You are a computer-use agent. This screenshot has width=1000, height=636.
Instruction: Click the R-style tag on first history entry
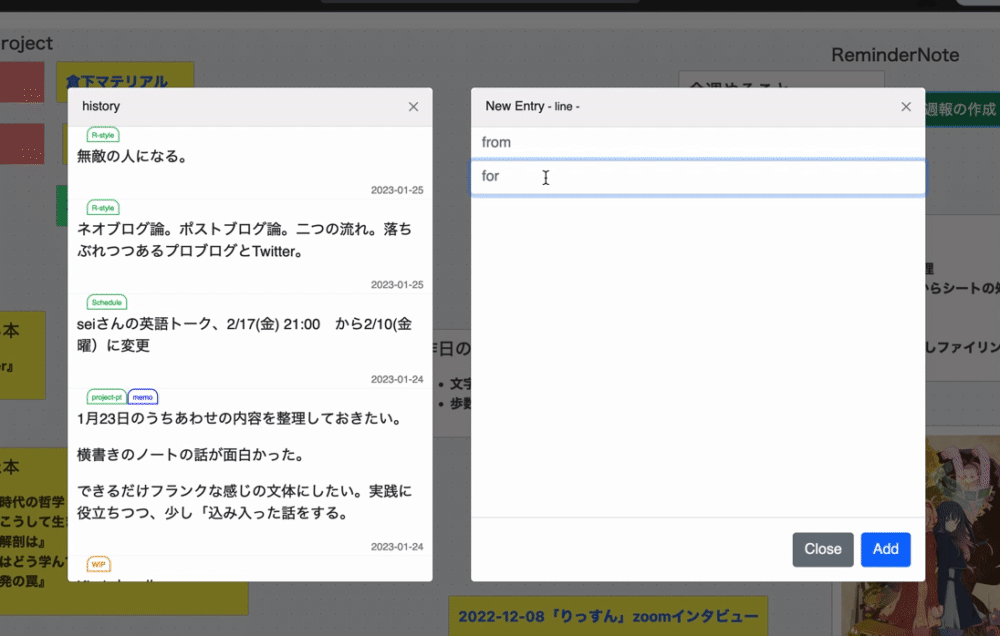coord(103,133)
